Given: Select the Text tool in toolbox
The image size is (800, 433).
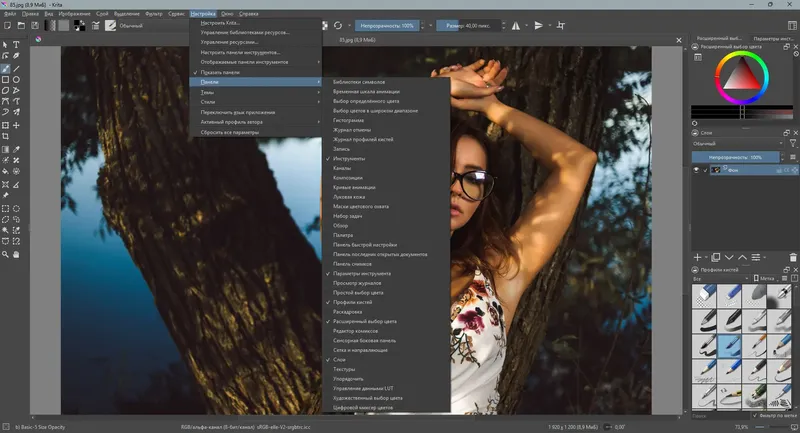Looking at the screenshot, I should point(17,44).
